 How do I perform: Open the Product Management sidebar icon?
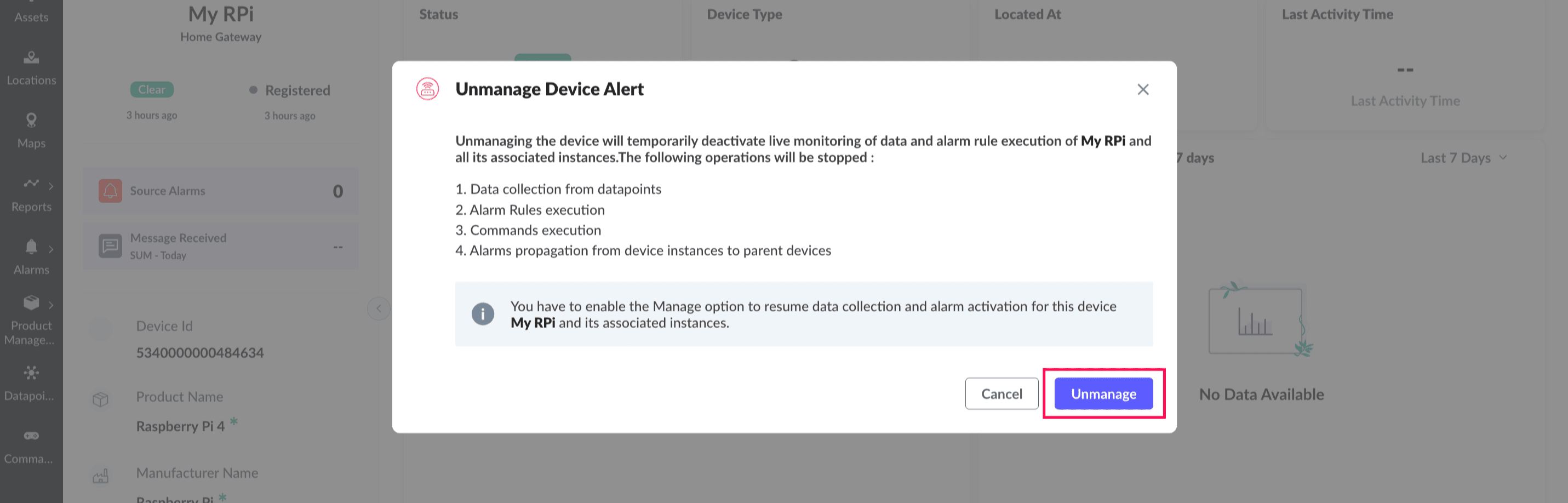point(31,302)
